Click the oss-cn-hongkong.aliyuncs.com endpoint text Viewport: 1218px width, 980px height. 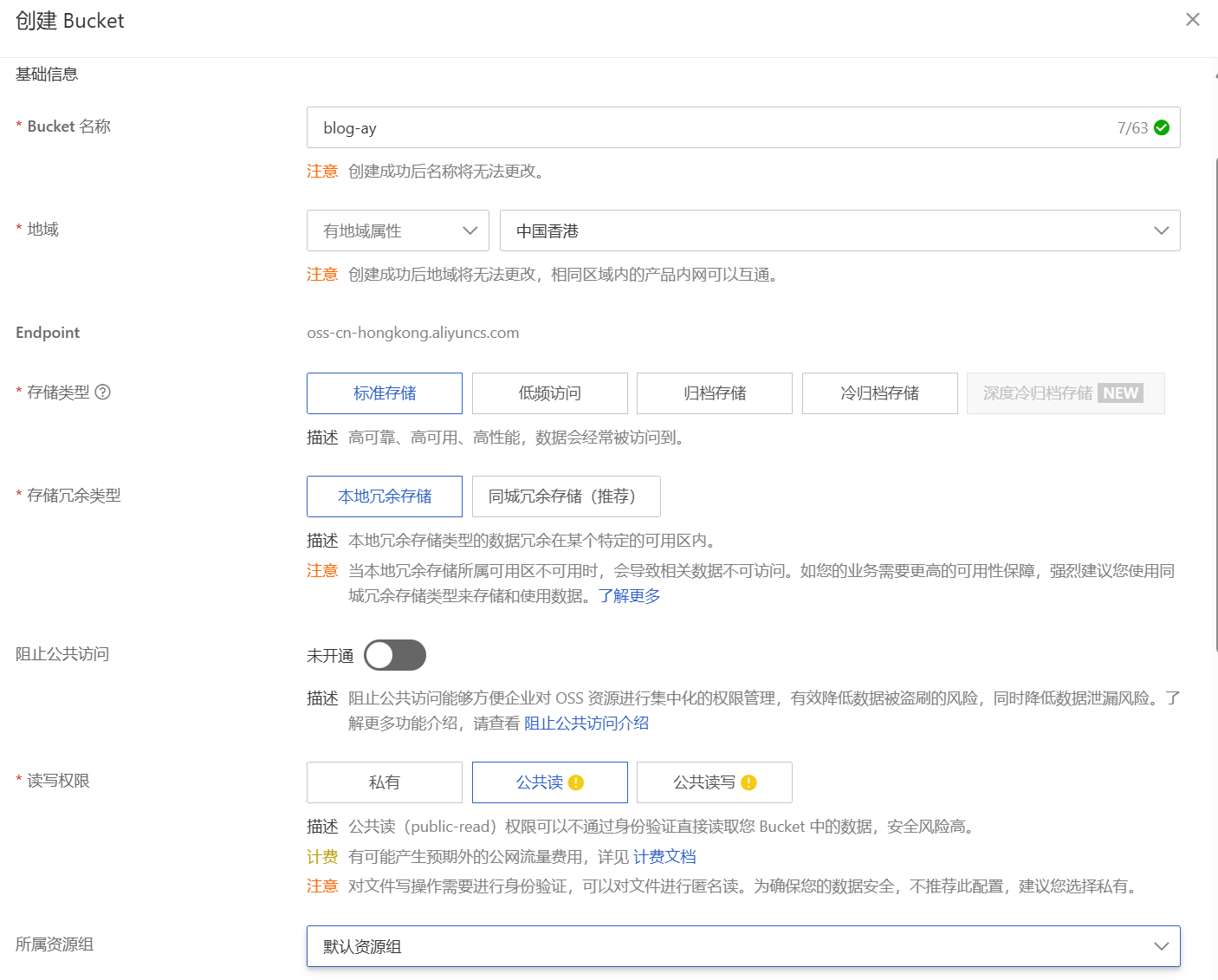(413, 333)
